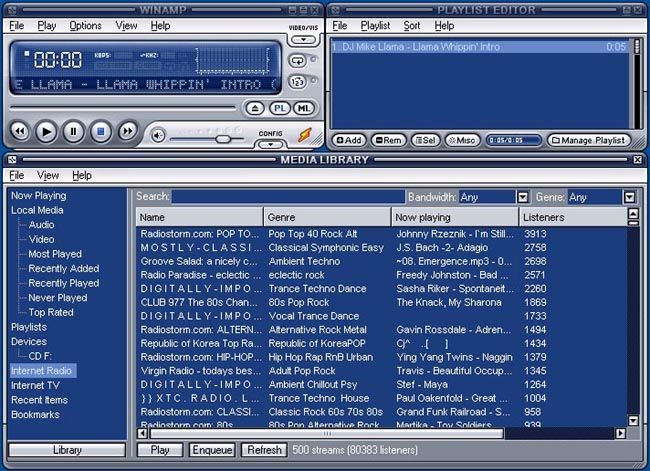Click the song seek bar
650x471 pixels.
pyautogui.click(x=122, y=108)
